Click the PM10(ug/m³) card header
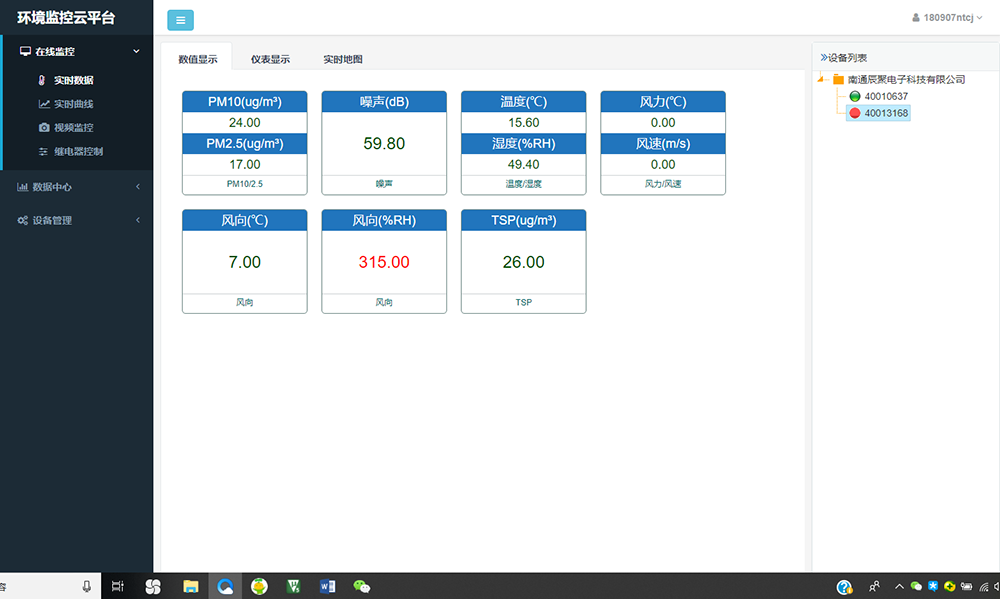This screenshot has width=1000, height=599. 245,101
